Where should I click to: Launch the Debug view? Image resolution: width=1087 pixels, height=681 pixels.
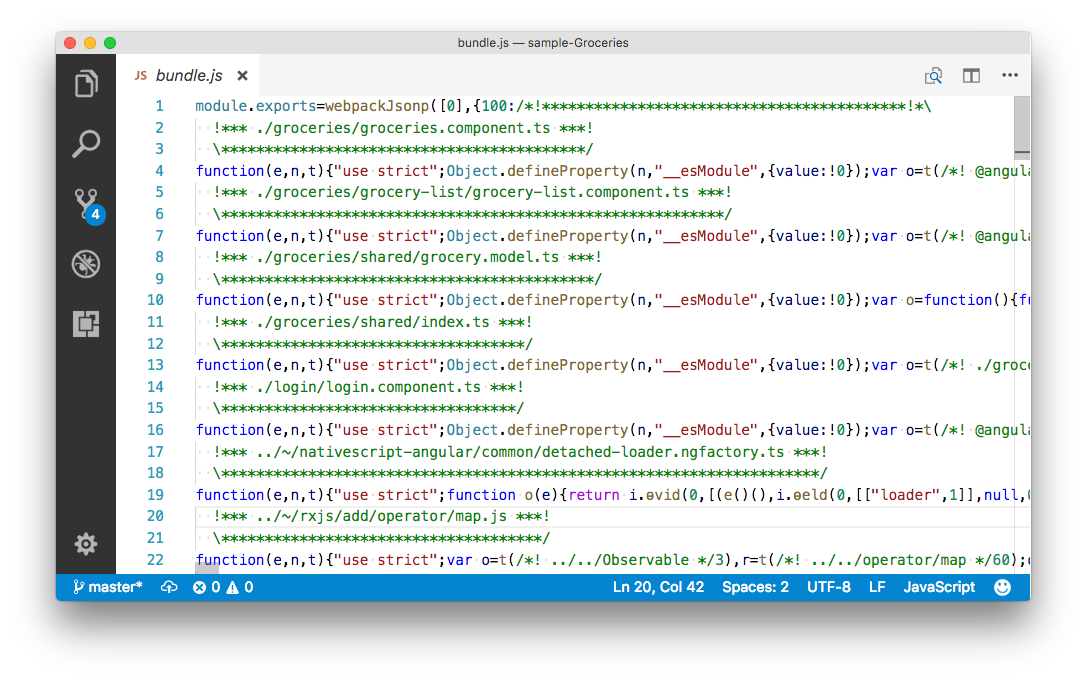click(86, 264)
